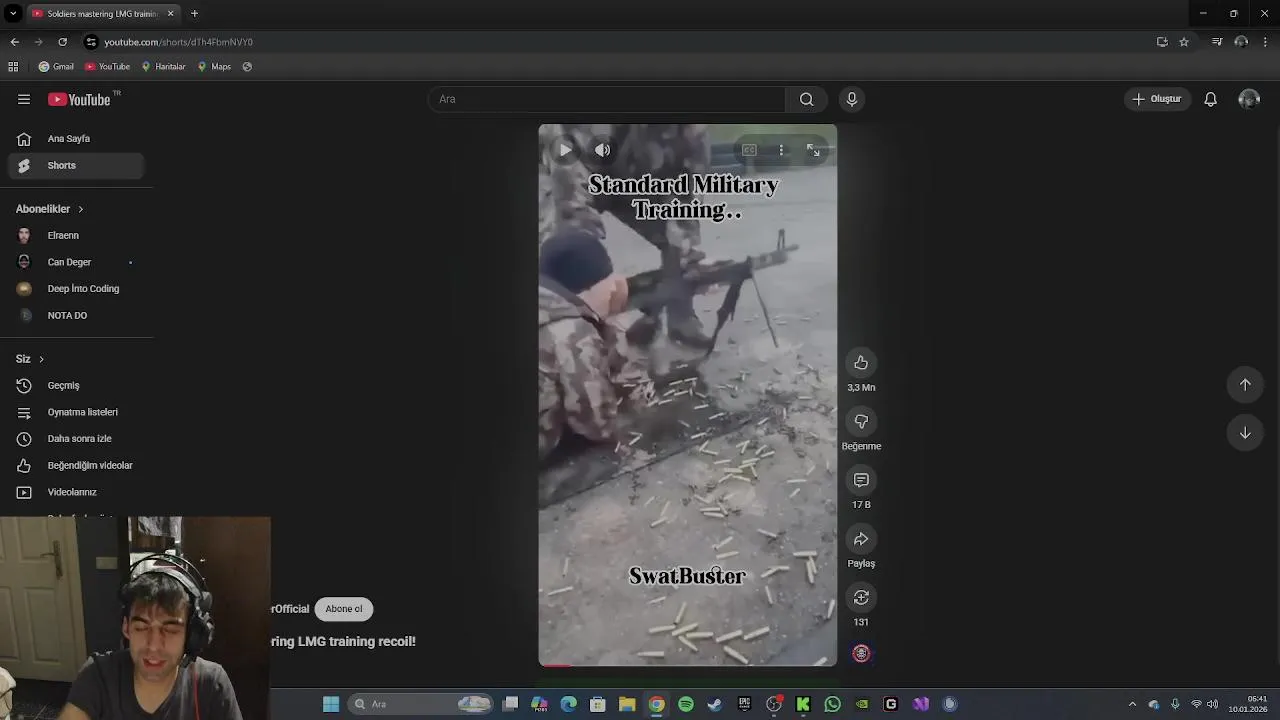Image resolution: width=1280 pixels, height=720 pixels.
Task: Open the notifications bell
Action: [1210, 99]
